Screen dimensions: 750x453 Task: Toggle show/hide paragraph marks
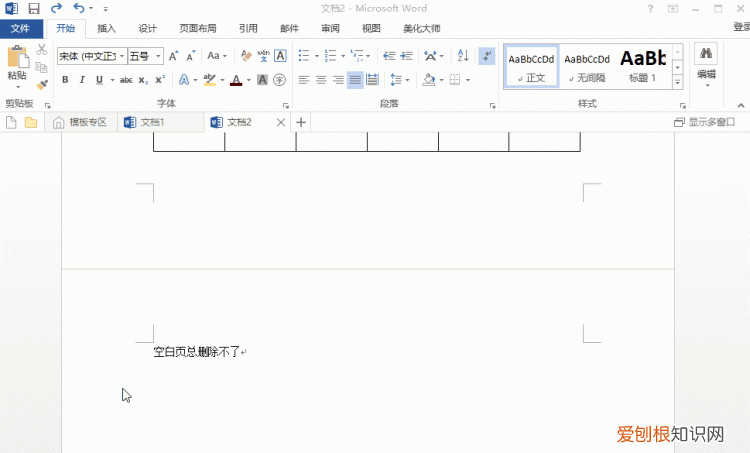(486, 56)
